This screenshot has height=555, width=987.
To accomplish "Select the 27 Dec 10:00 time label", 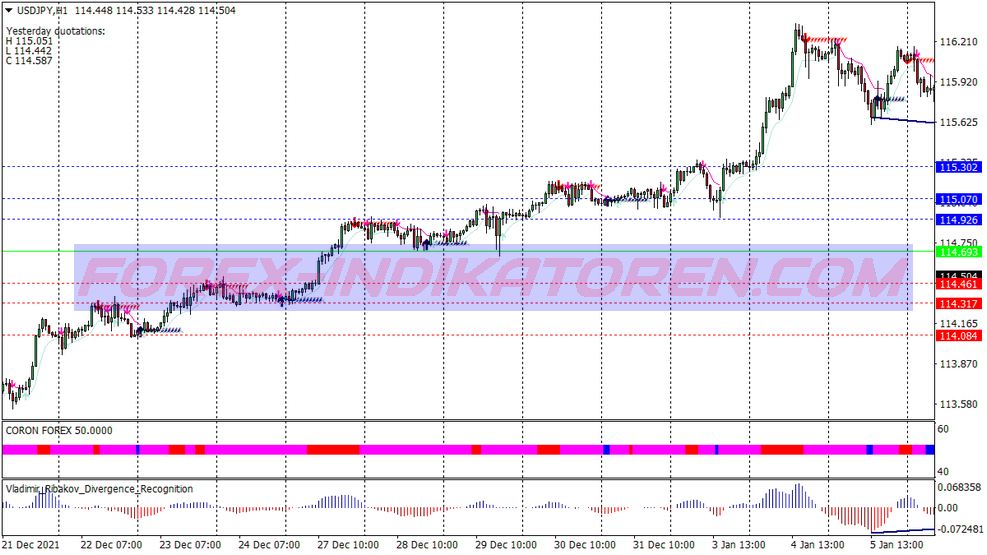I will click(x=348, y=545).
